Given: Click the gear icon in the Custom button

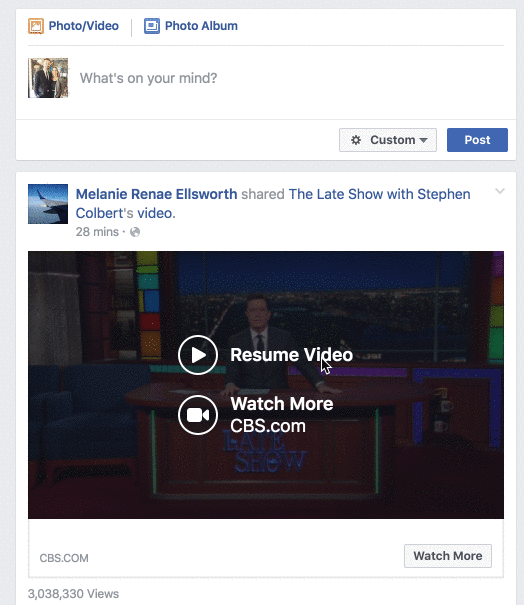Looking at the screenshot, I should tap(356, 140).
